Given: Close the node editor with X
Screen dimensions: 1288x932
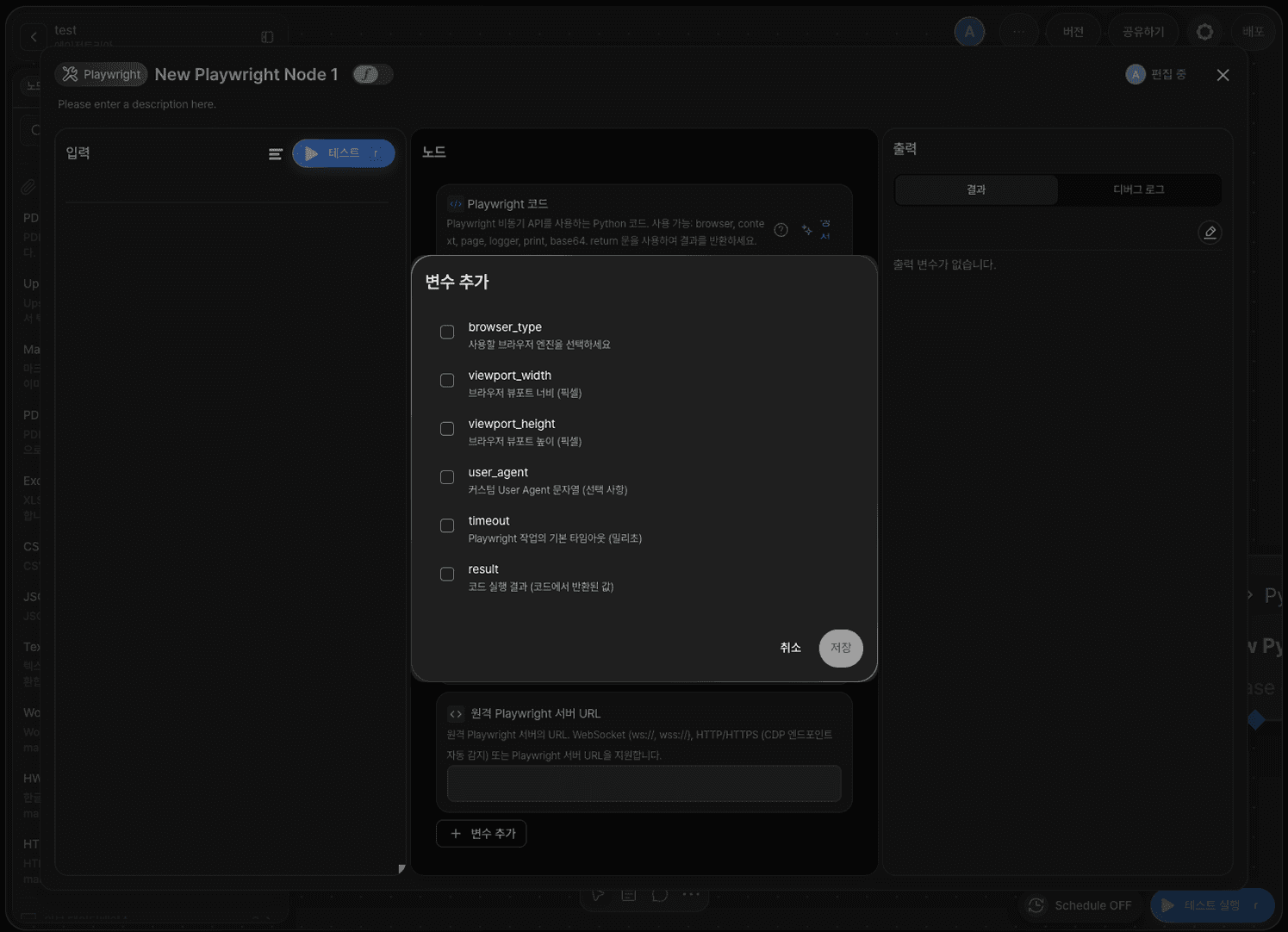Looking at the screenshot, I should pyautogui.click(x=1223, y=75).
